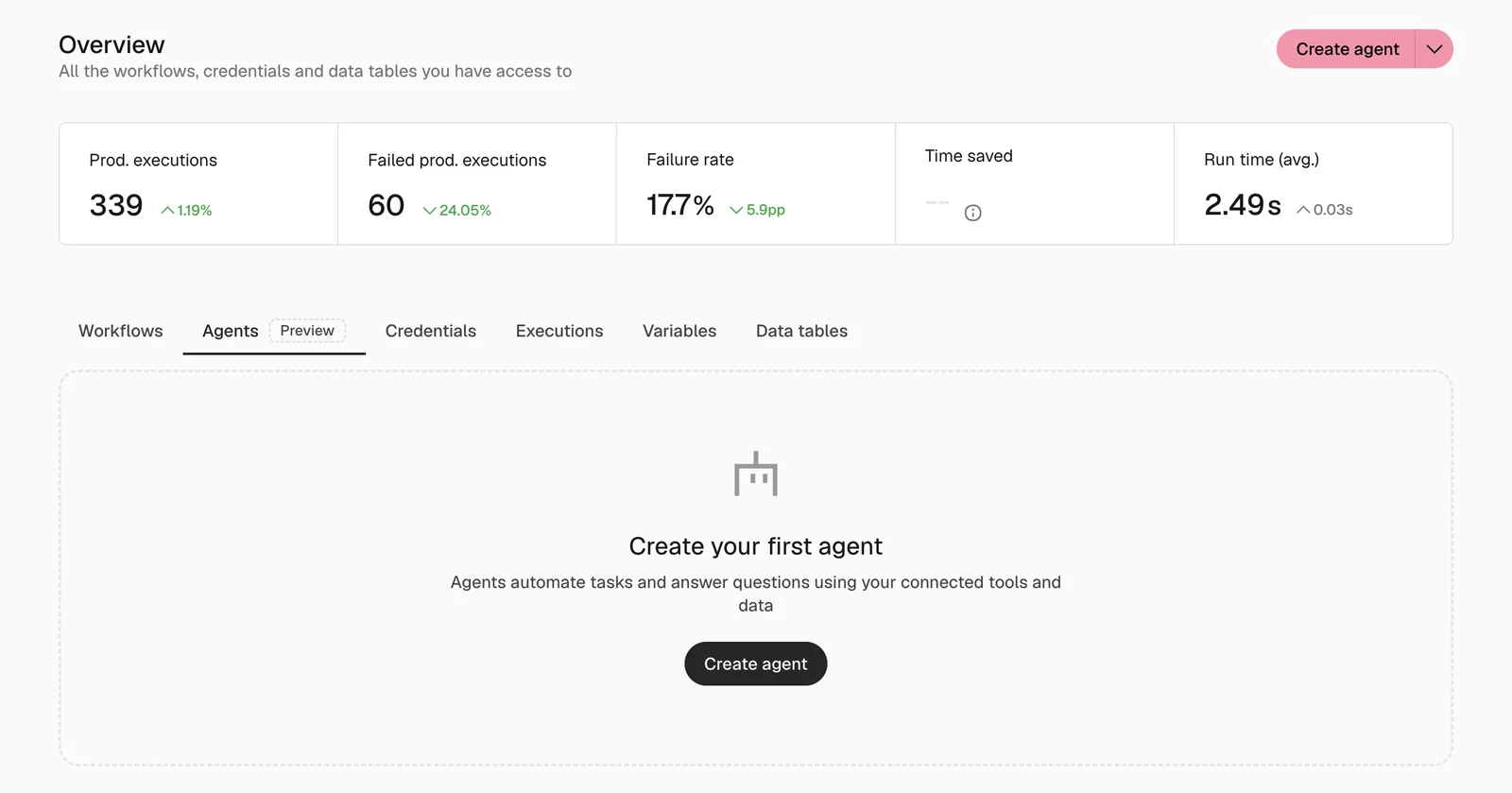Image resolution: width=1512 pixels, height=793 pixels.
Task: Click the Create your first agent heading
Action: (x=756, y=546)
